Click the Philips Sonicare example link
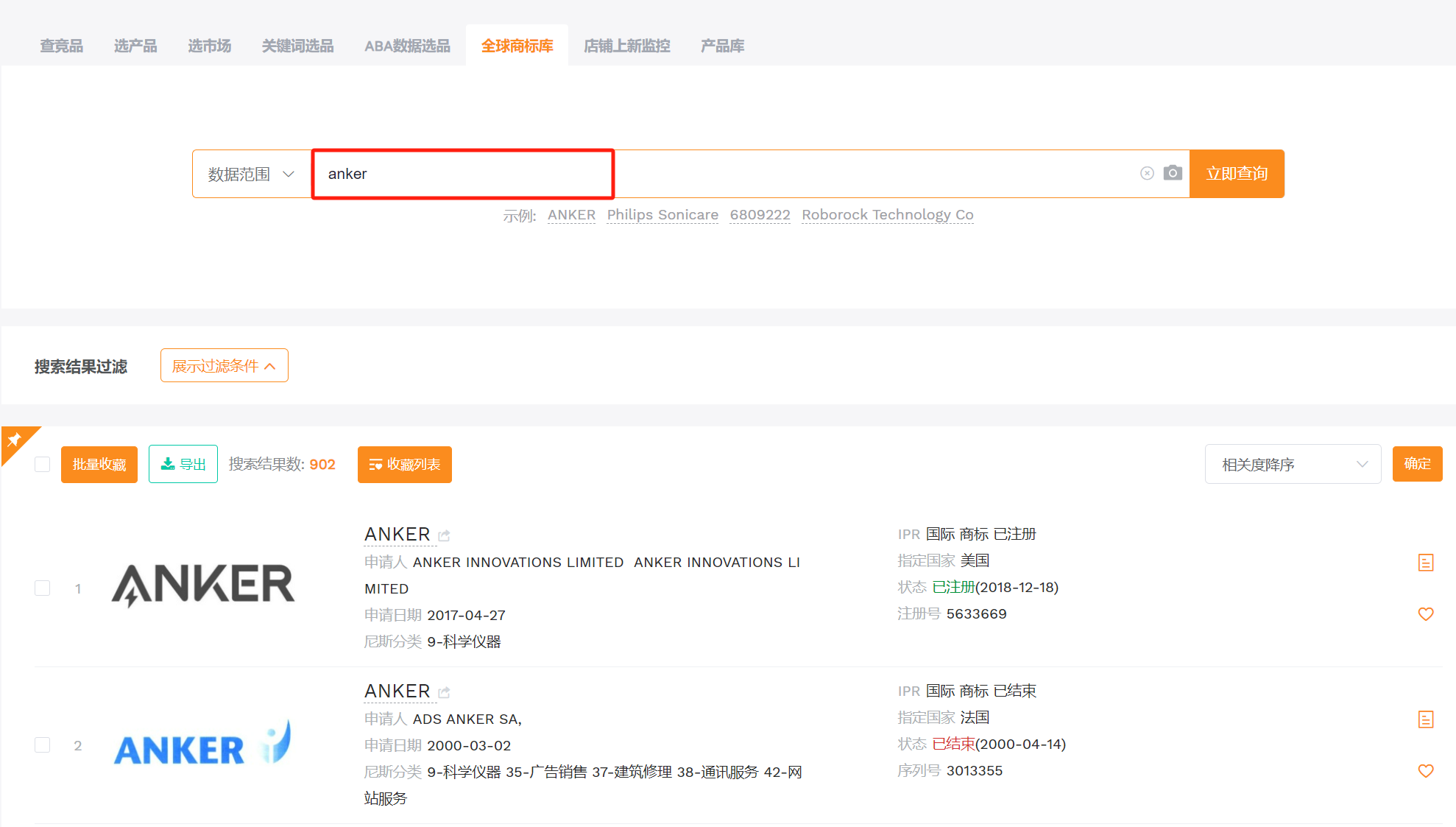1456x827 pixels. click(662, 215)
